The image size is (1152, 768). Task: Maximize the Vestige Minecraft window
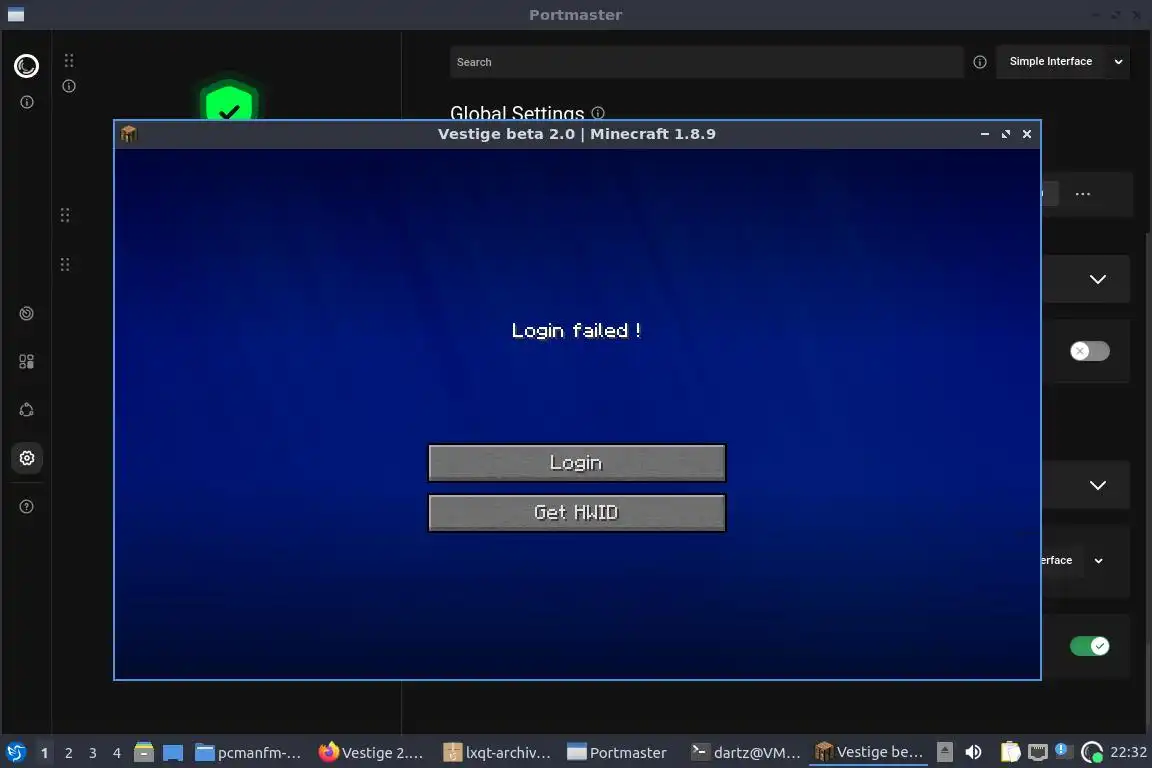point(1006,134)
